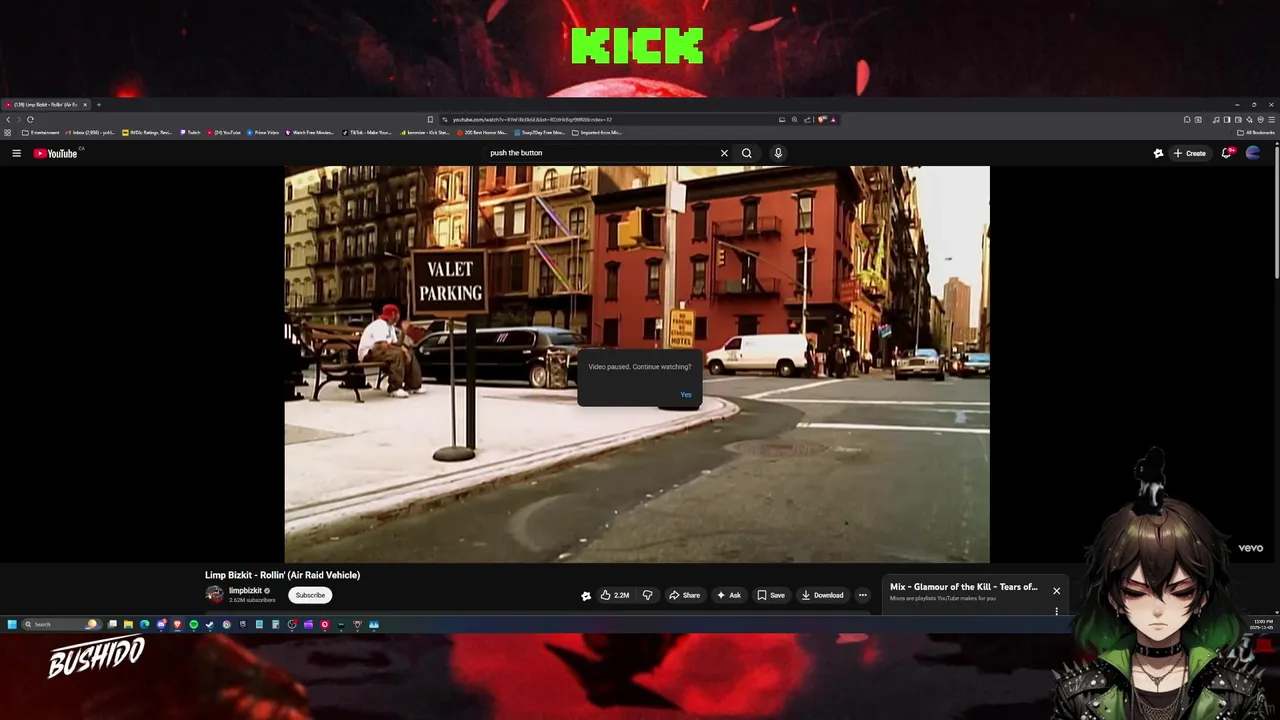
Task: Open the Create menu
Action: point(1190,153)
